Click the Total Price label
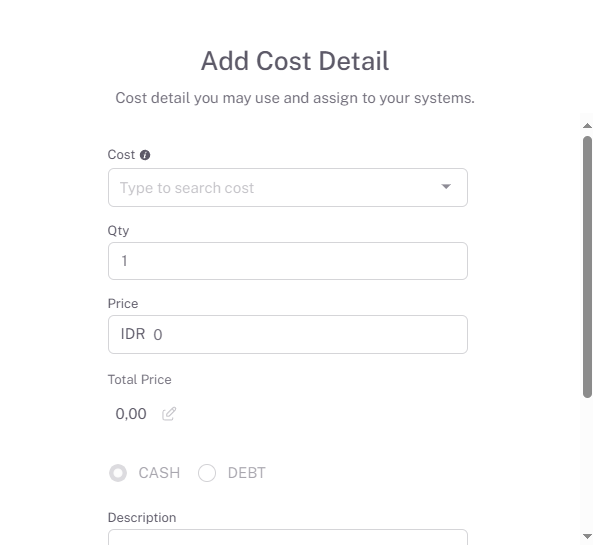The width and height of the screenshot is (593, 545). tap(140, 380)
